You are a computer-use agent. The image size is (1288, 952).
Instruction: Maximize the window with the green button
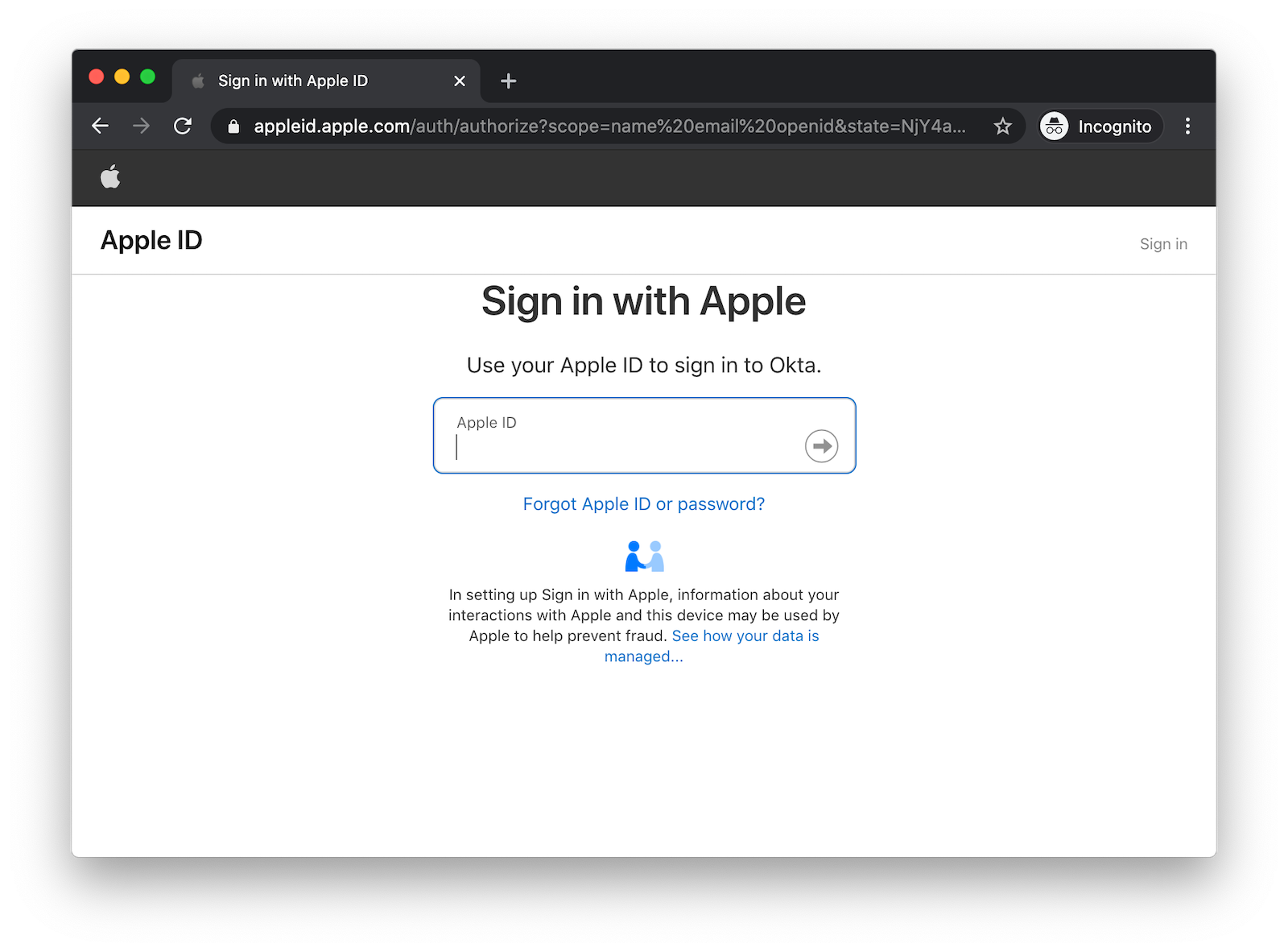(147, 77)
